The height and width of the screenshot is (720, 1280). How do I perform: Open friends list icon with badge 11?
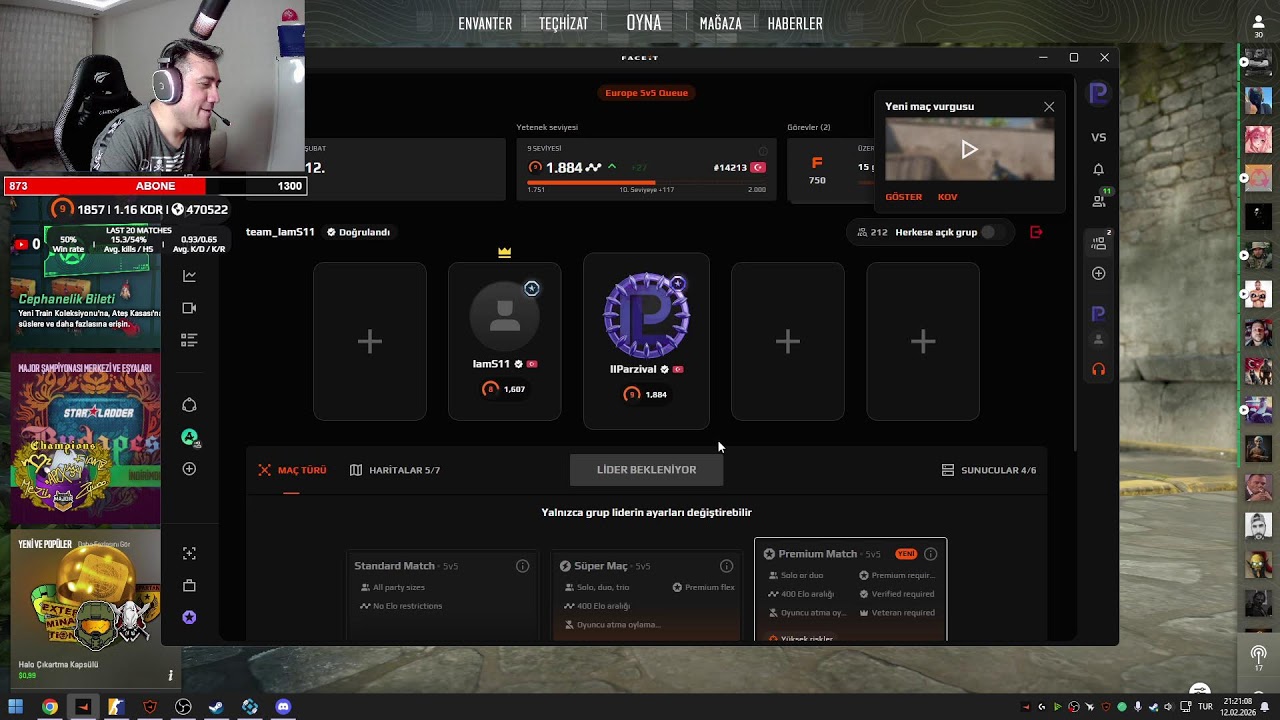click(x=1098, y=200)
